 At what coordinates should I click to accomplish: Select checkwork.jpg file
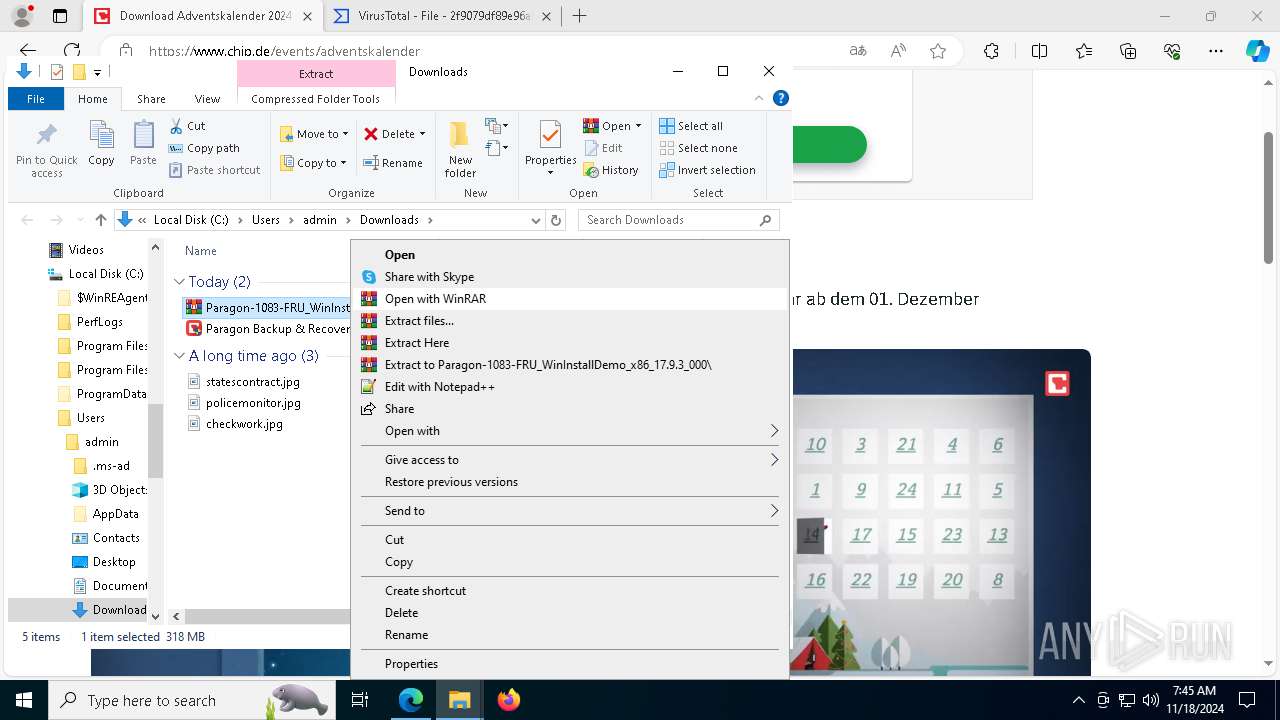point(244,424)
